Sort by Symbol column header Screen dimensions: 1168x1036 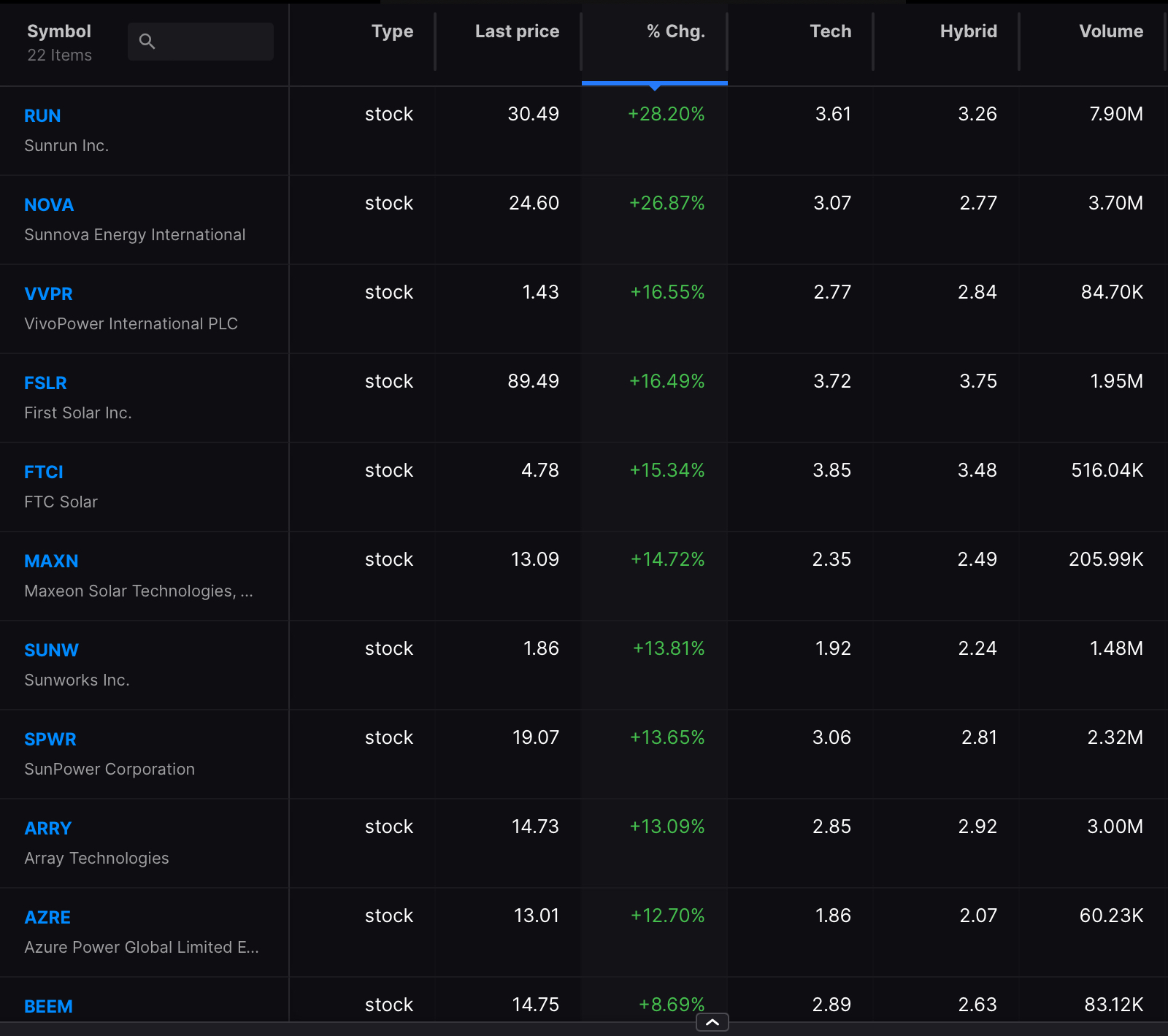click(x=59, y=31)
